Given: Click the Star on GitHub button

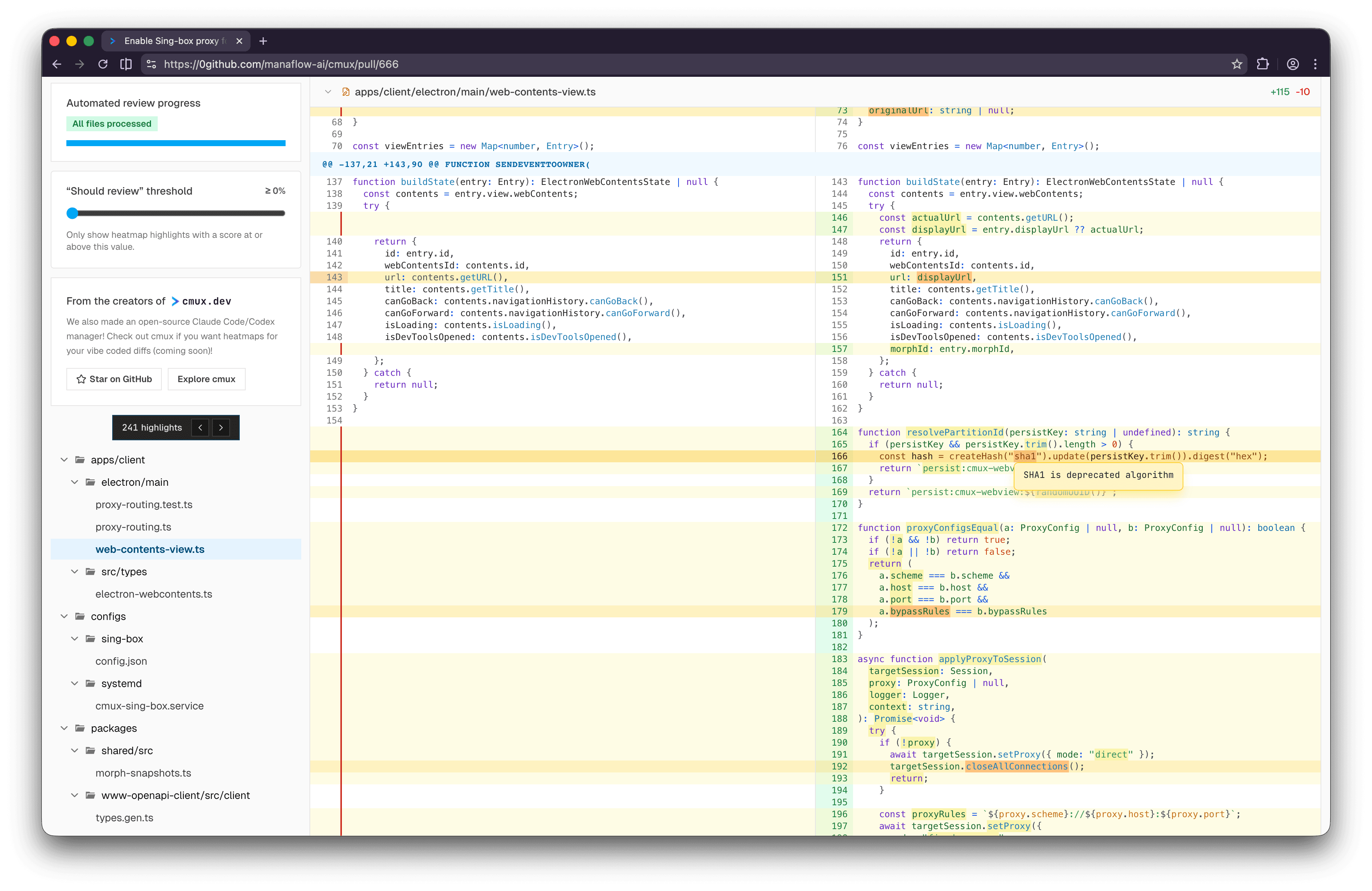Looking at the screenshot, I should pos(114,379).
